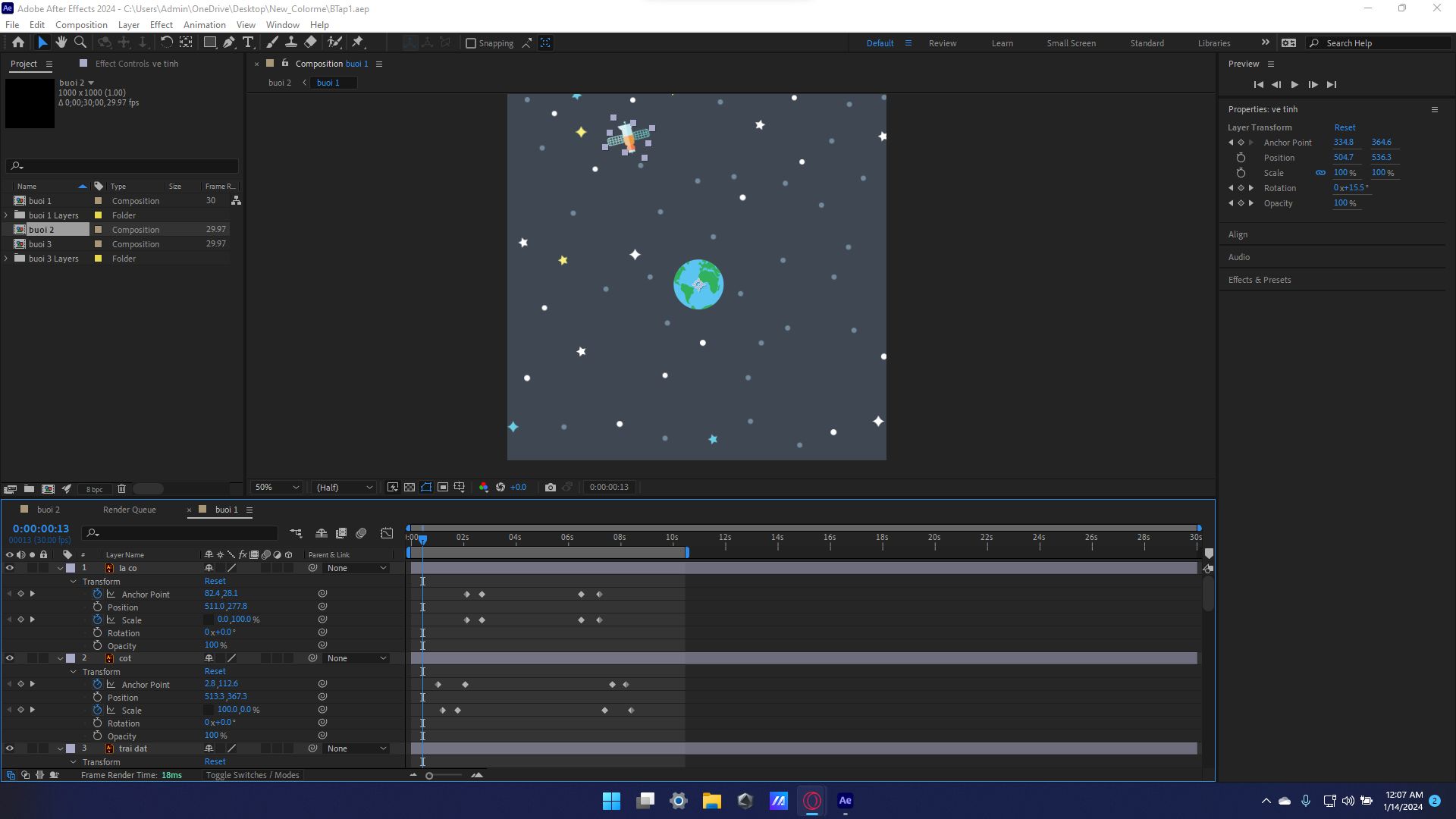1456x819 pixels.
Task: Select the Pen tool
Action: [x=228, y=42]
